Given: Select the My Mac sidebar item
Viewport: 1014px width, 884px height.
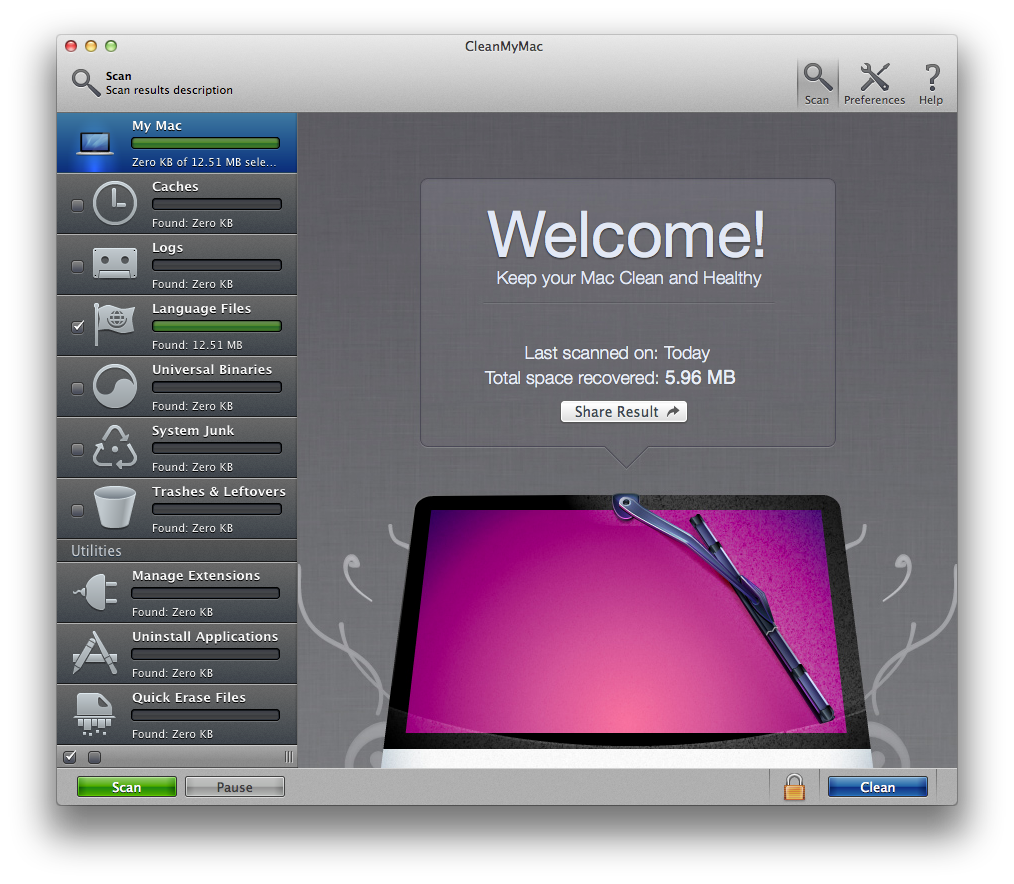Looking at the screenshot, I should pyautogui.click(x=177, y=143).
